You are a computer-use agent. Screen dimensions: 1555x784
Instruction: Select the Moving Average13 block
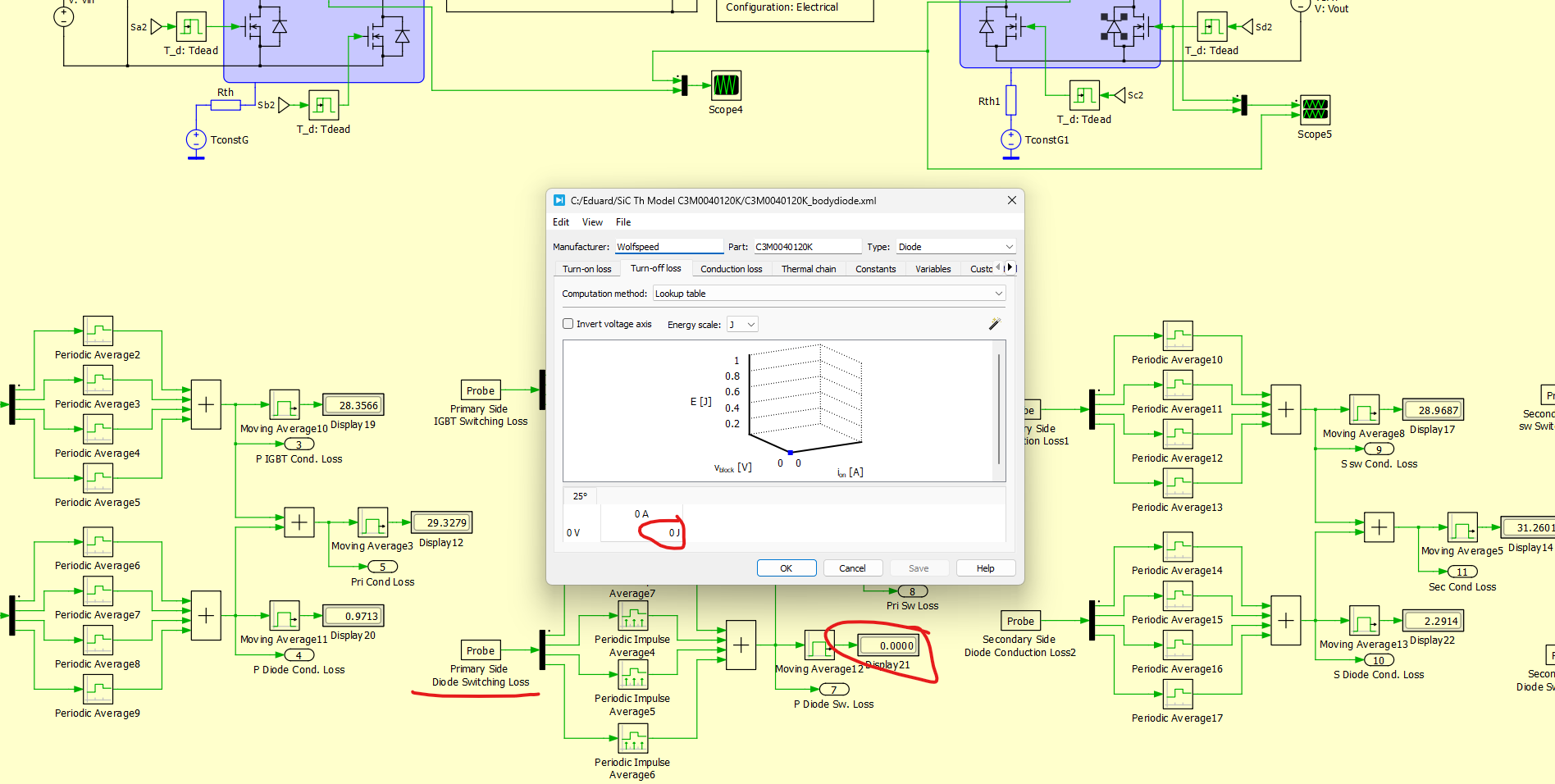1364,621
